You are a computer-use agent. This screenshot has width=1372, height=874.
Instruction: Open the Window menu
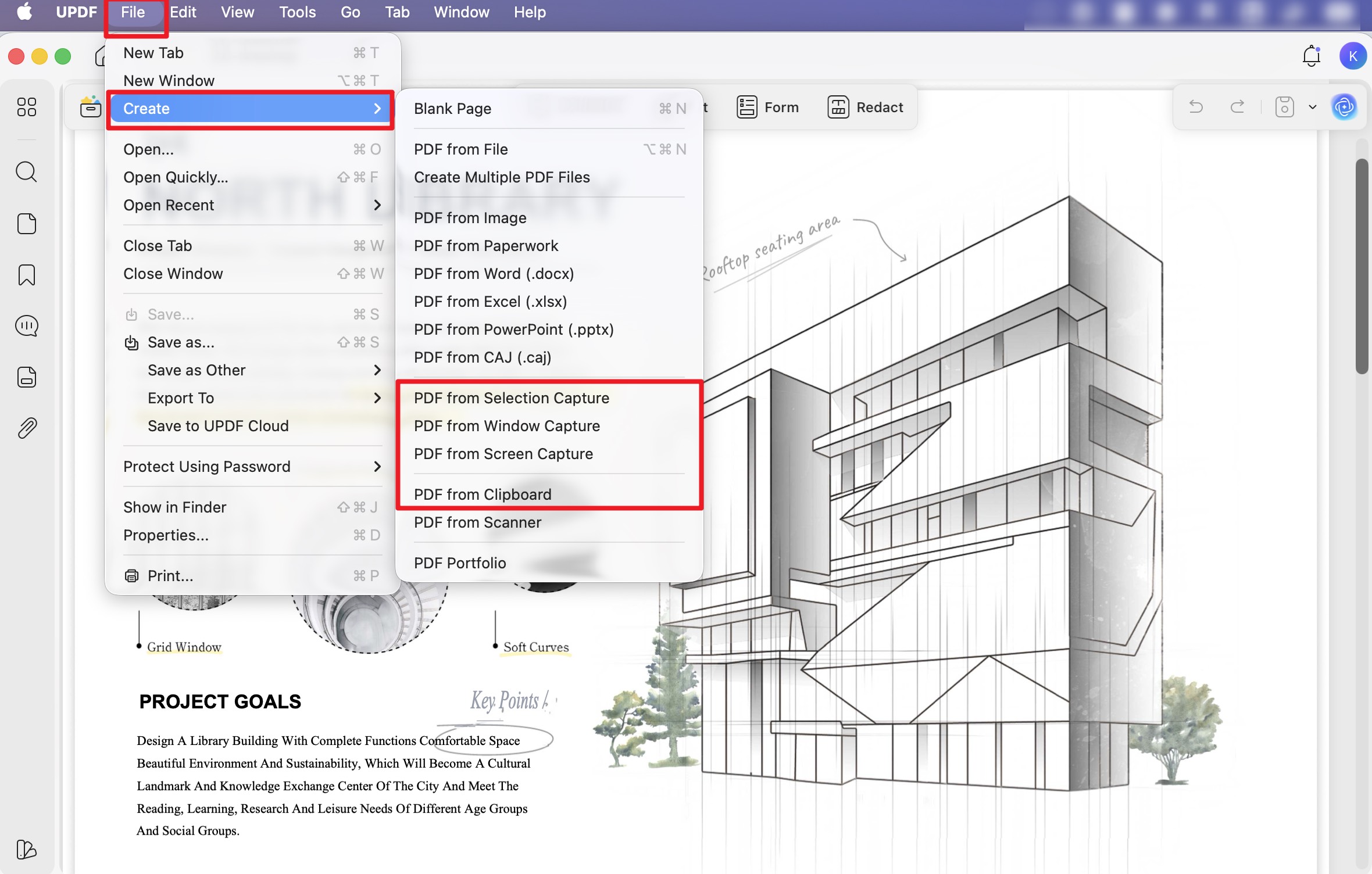point(462,12)
